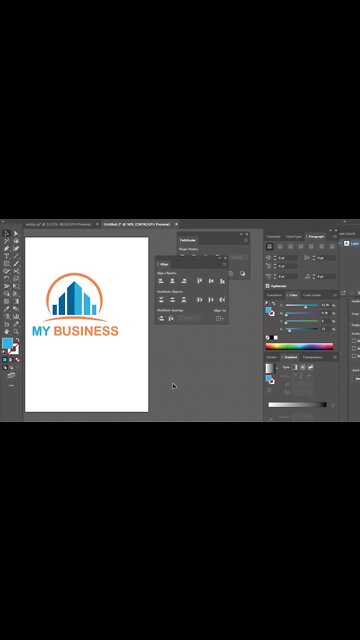Click the white swatch in Color panel
Image resolution: width=360 pixels, height=640 pixels.
[x=276, y=338]
